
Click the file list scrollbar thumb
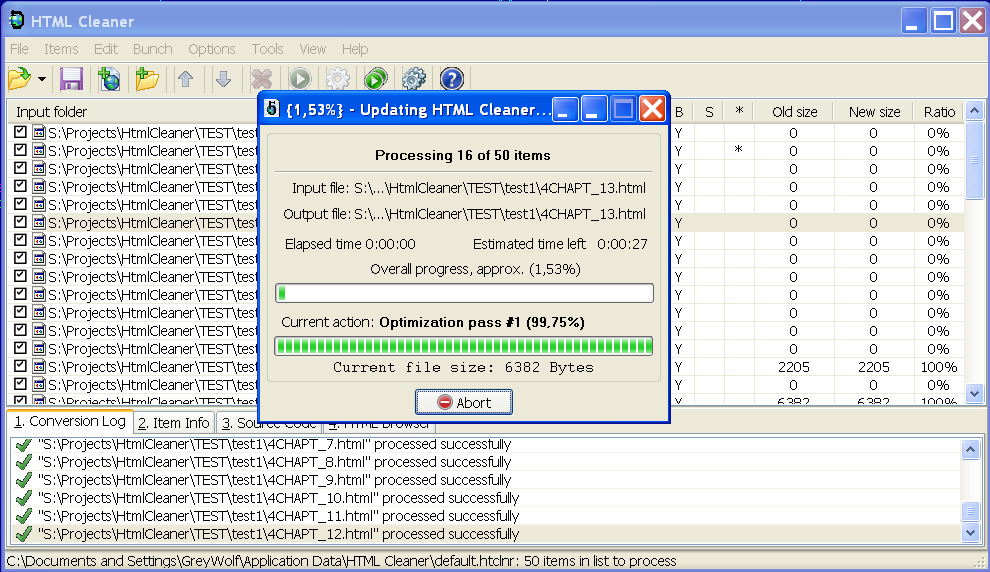coord(974,160)
